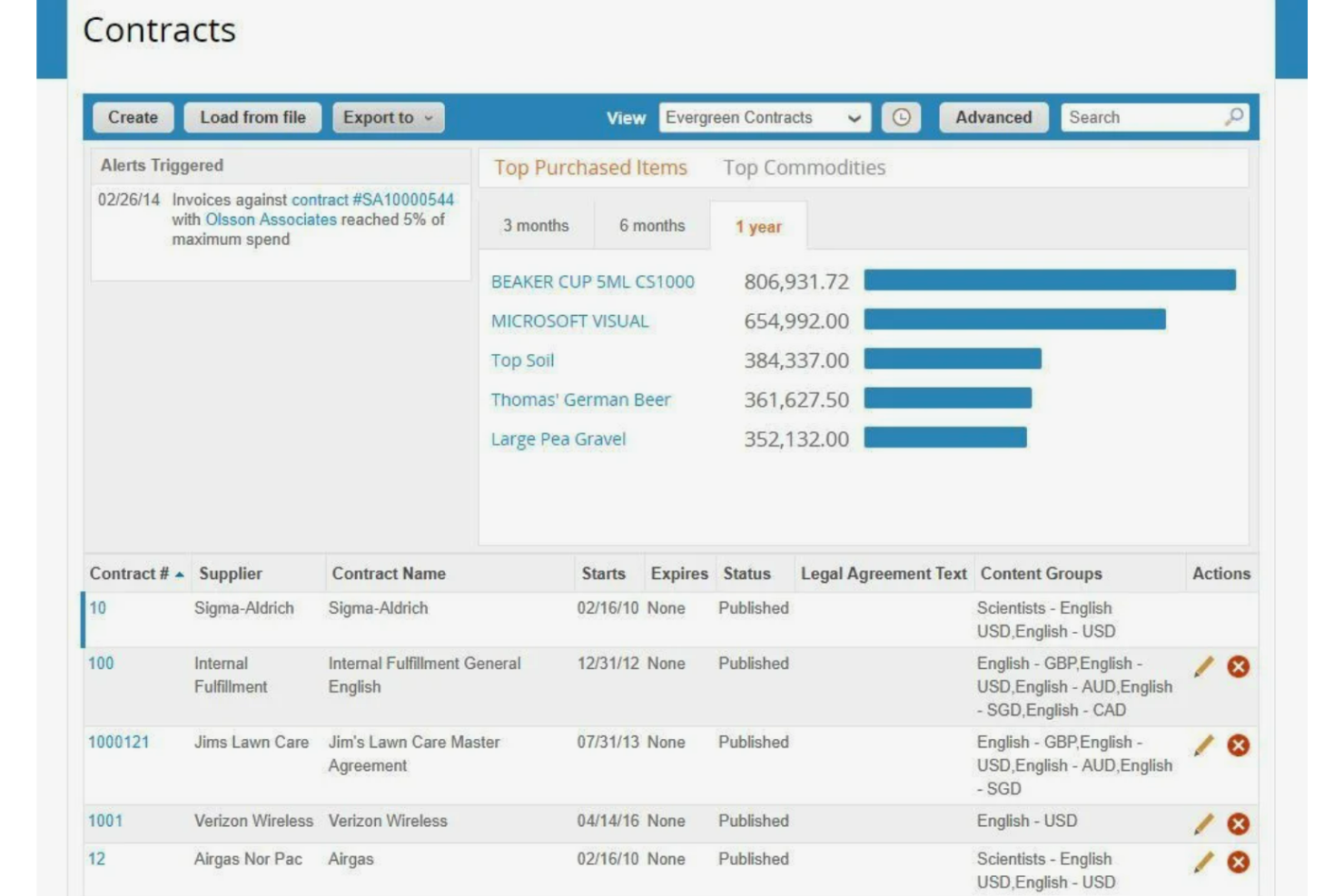
Task: Select the 3 months tab
Action: coord(536,226)
